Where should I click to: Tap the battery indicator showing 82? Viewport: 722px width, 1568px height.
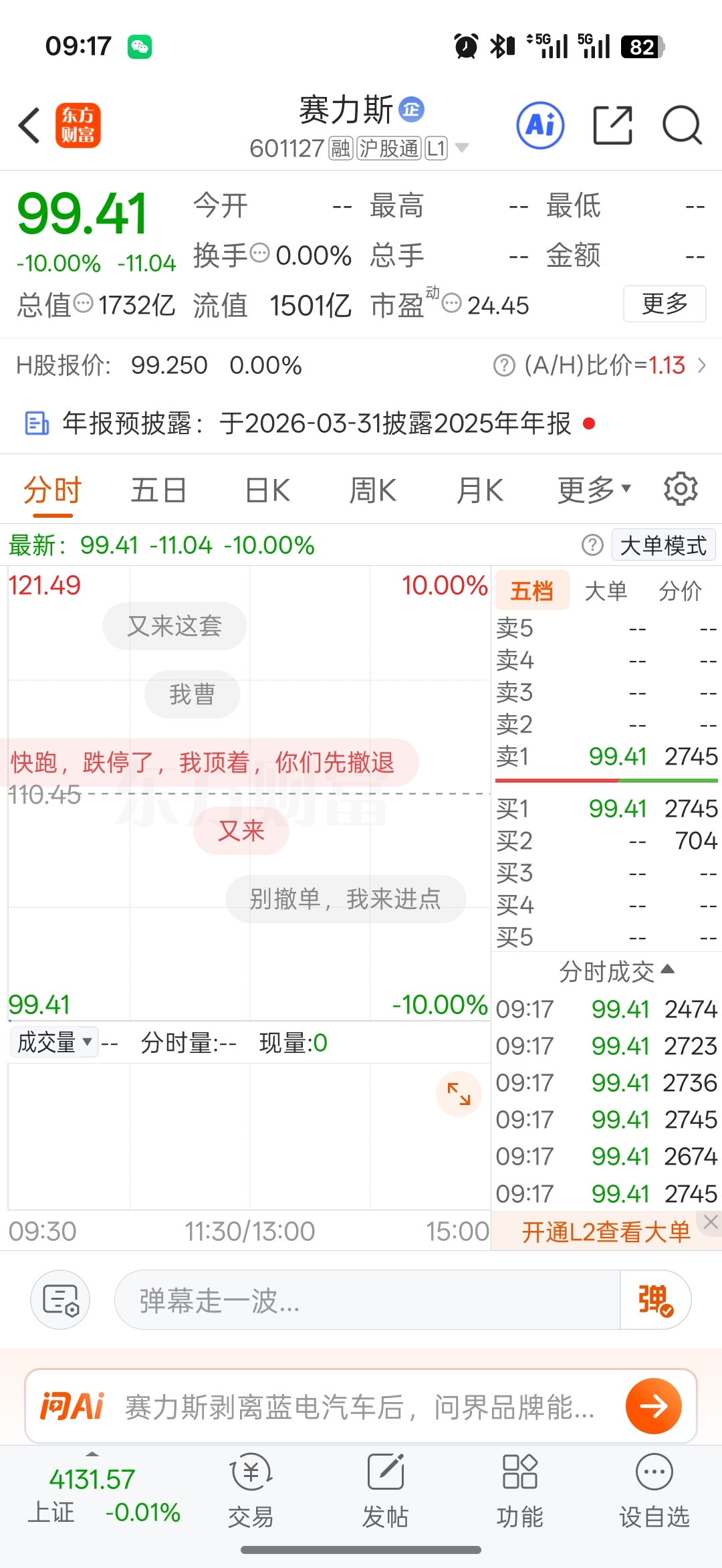[642, 47]
